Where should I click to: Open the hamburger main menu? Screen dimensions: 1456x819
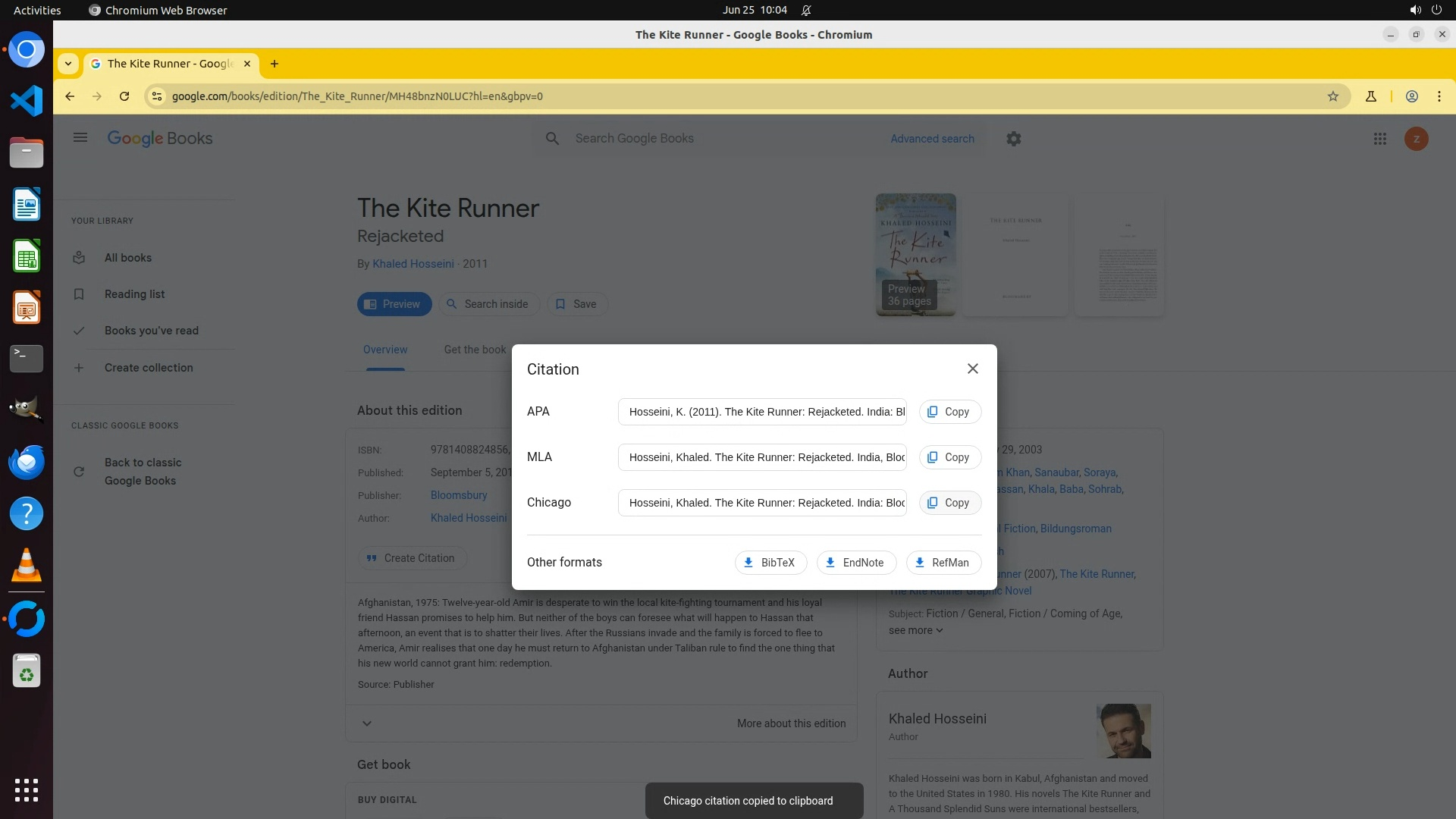tap(80, 138)
